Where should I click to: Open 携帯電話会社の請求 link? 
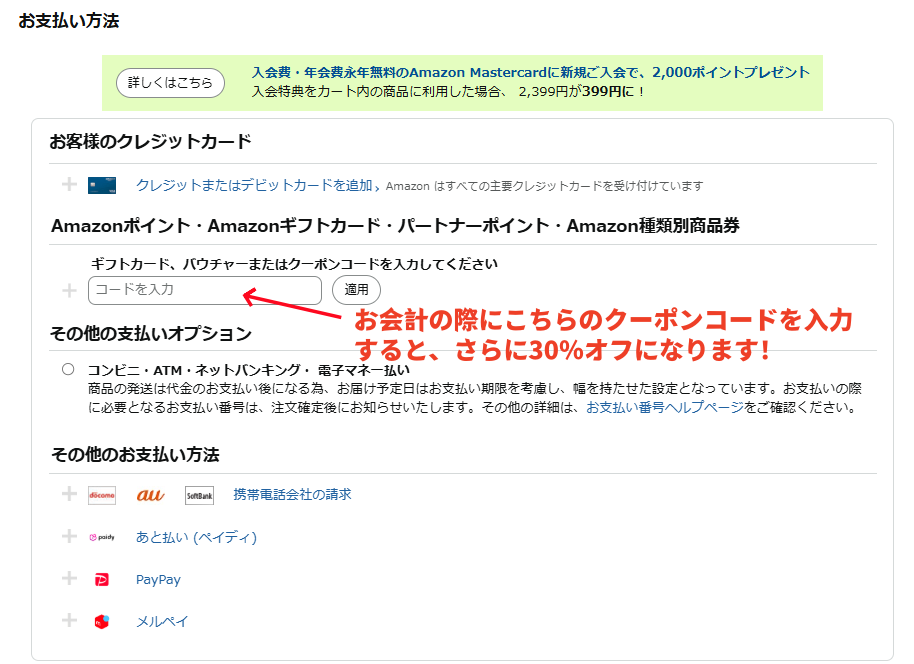tap(293, 494)
